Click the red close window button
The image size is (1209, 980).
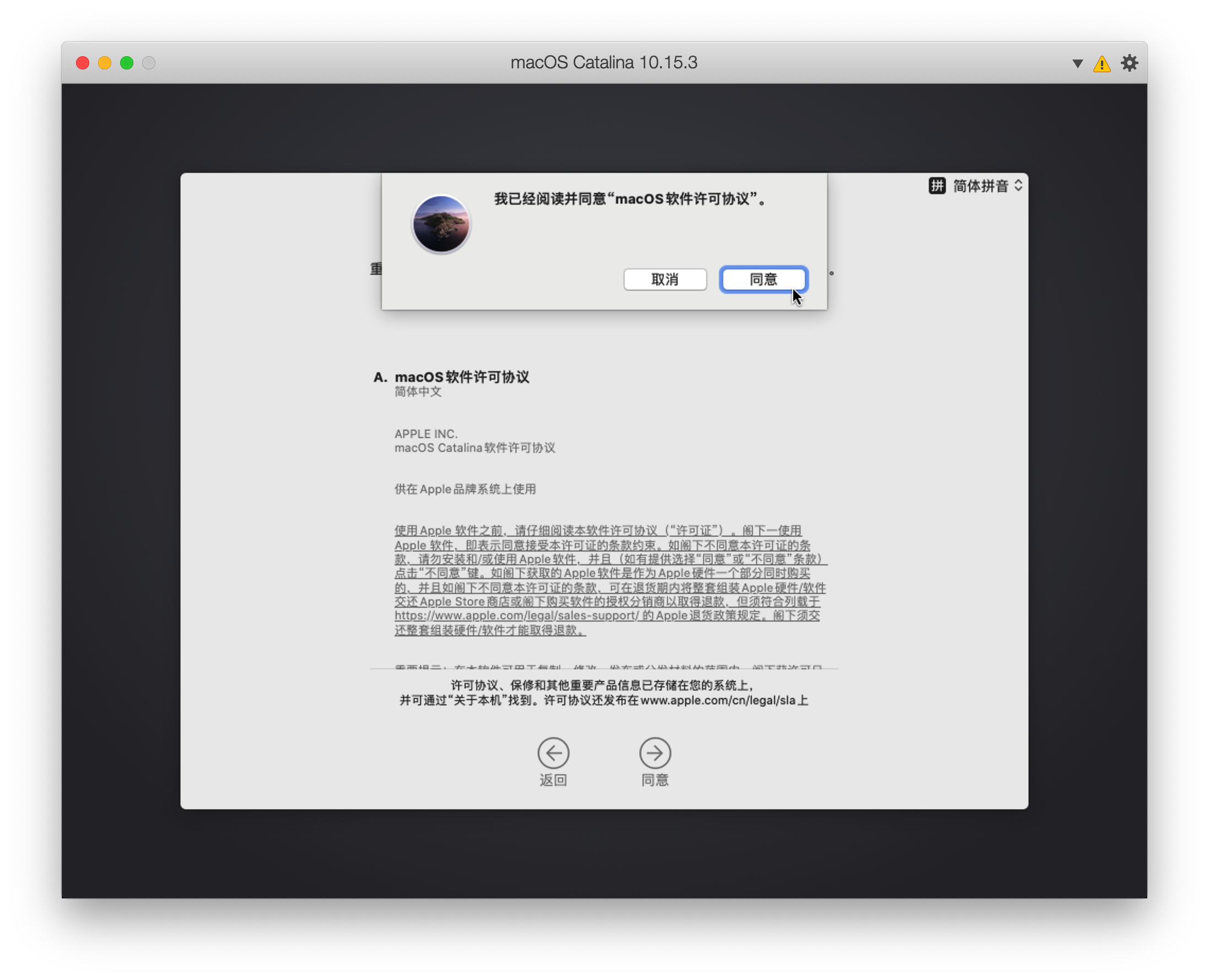click(83, 63)
